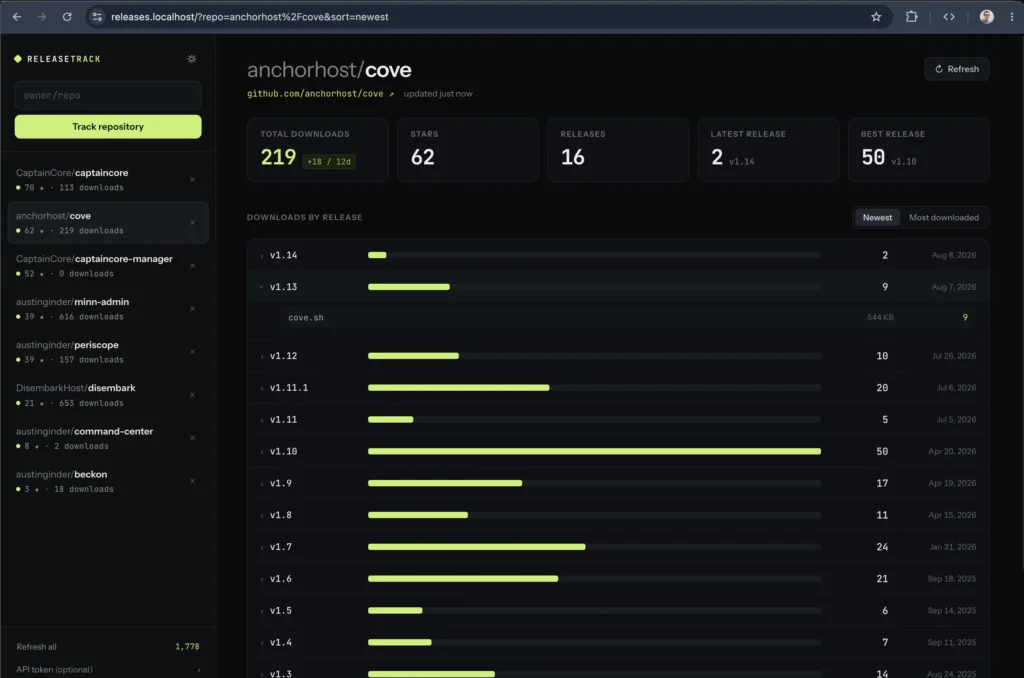The height and width of the screenshot is (678, 1024).
Task: Click the Refresh button
Action: [957, 69]
